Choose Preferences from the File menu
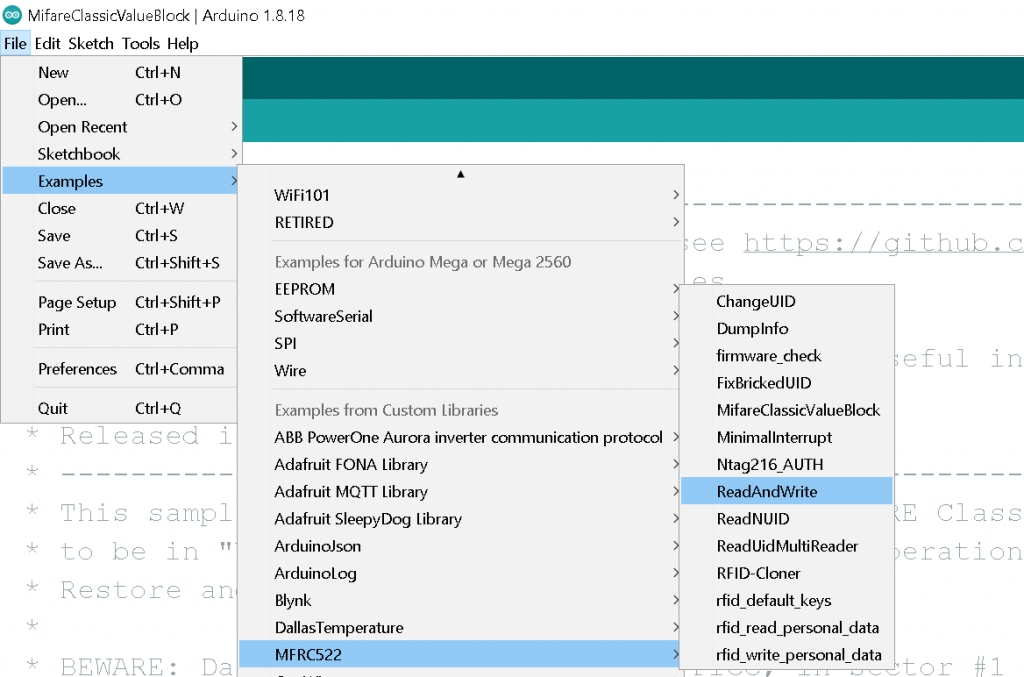 tap(77, 369)
